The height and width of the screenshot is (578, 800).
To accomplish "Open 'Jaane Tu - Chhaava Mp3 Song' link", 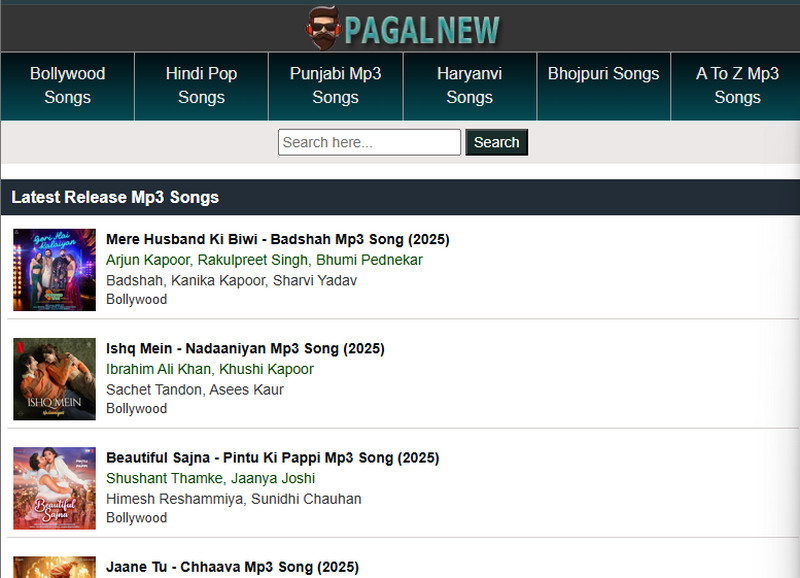I will tap(232, 567).
